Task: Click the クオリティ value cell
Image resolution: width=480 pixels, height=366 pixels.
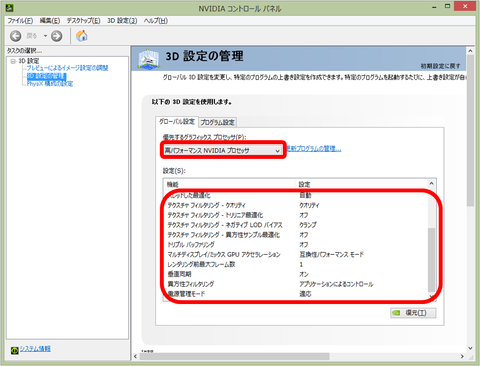Action: [x=309, y=205]
